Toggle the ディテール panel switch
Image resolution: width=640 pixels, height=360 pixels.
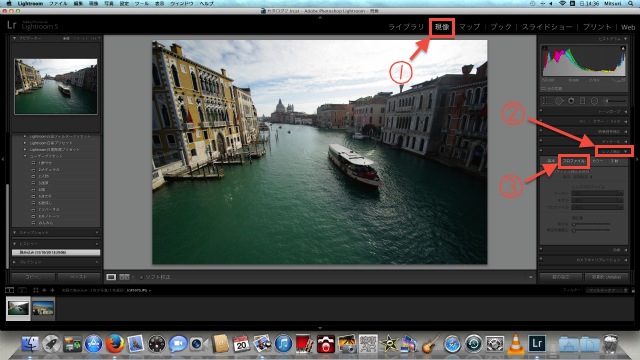point(541,141)
